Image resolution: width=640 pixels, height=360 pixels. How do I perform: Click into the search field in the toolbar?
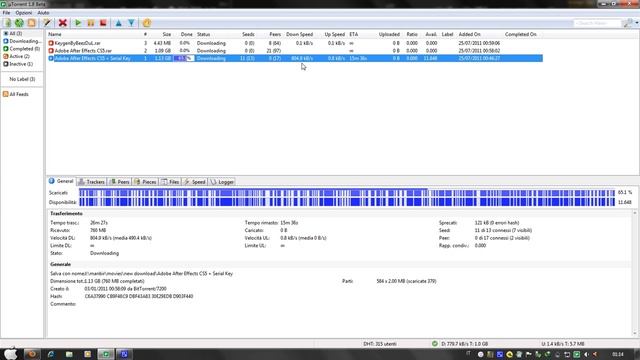click(597, 23)
